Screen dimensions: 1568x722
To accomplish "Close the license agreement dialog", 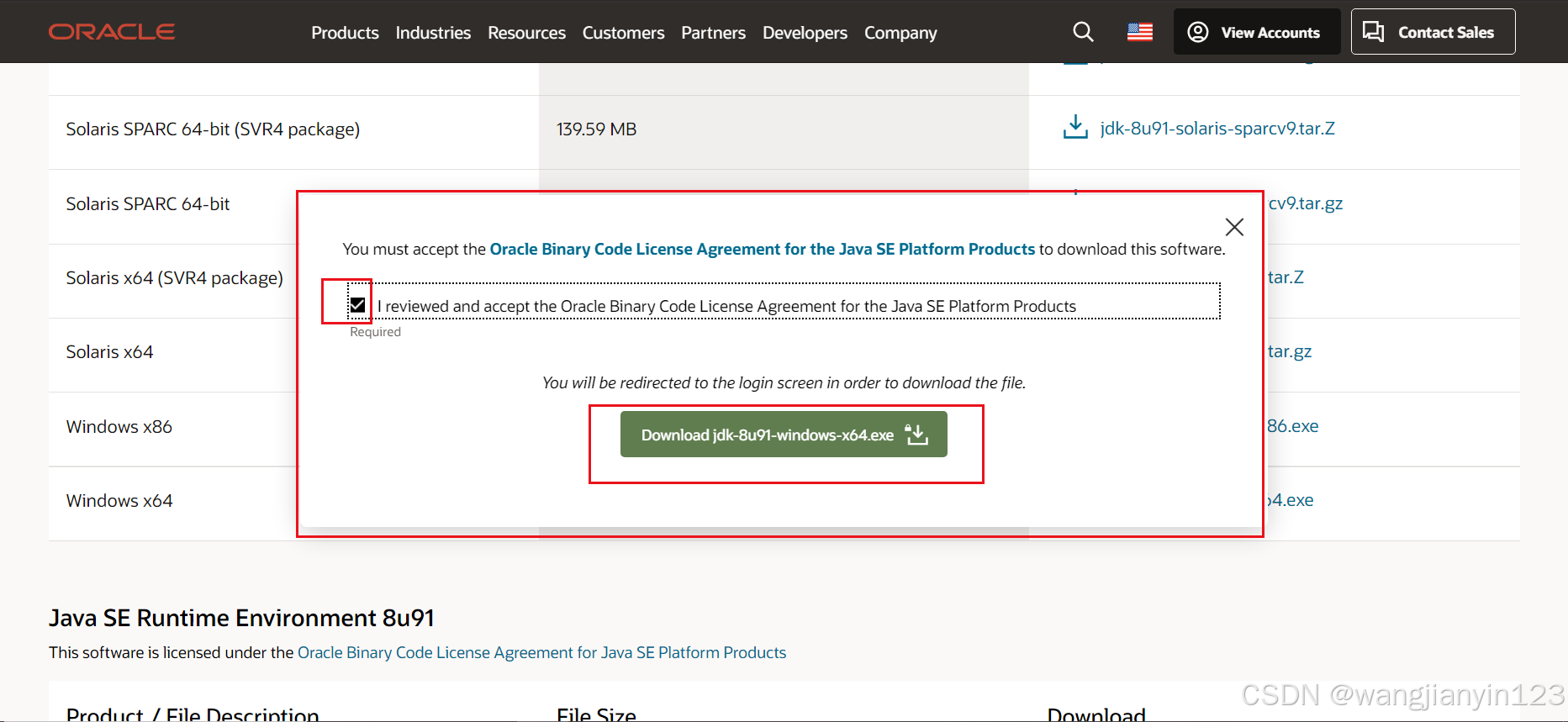I will [1234, 227].
